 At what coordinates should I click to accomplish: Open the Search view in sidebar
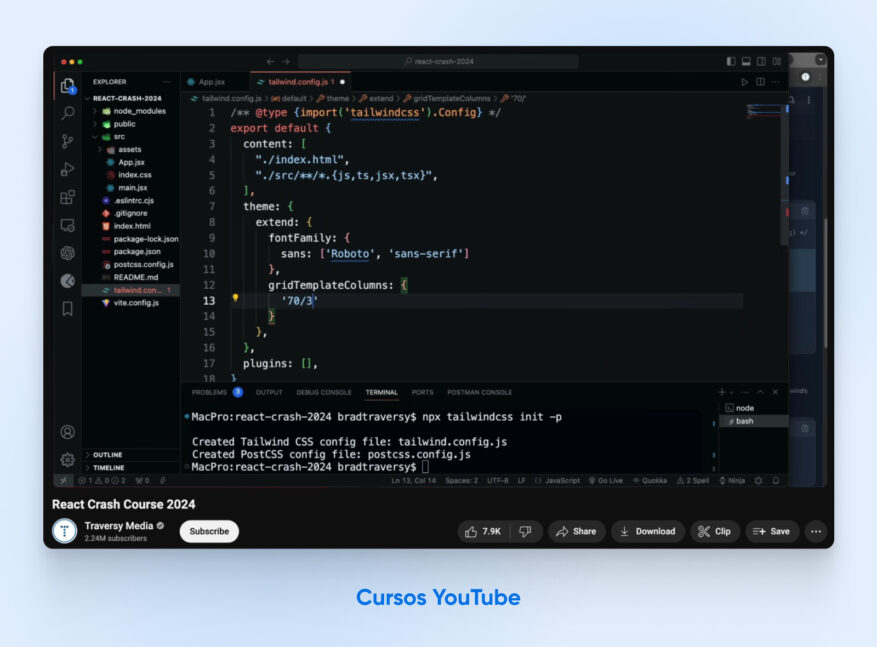(x=66, y=113)
